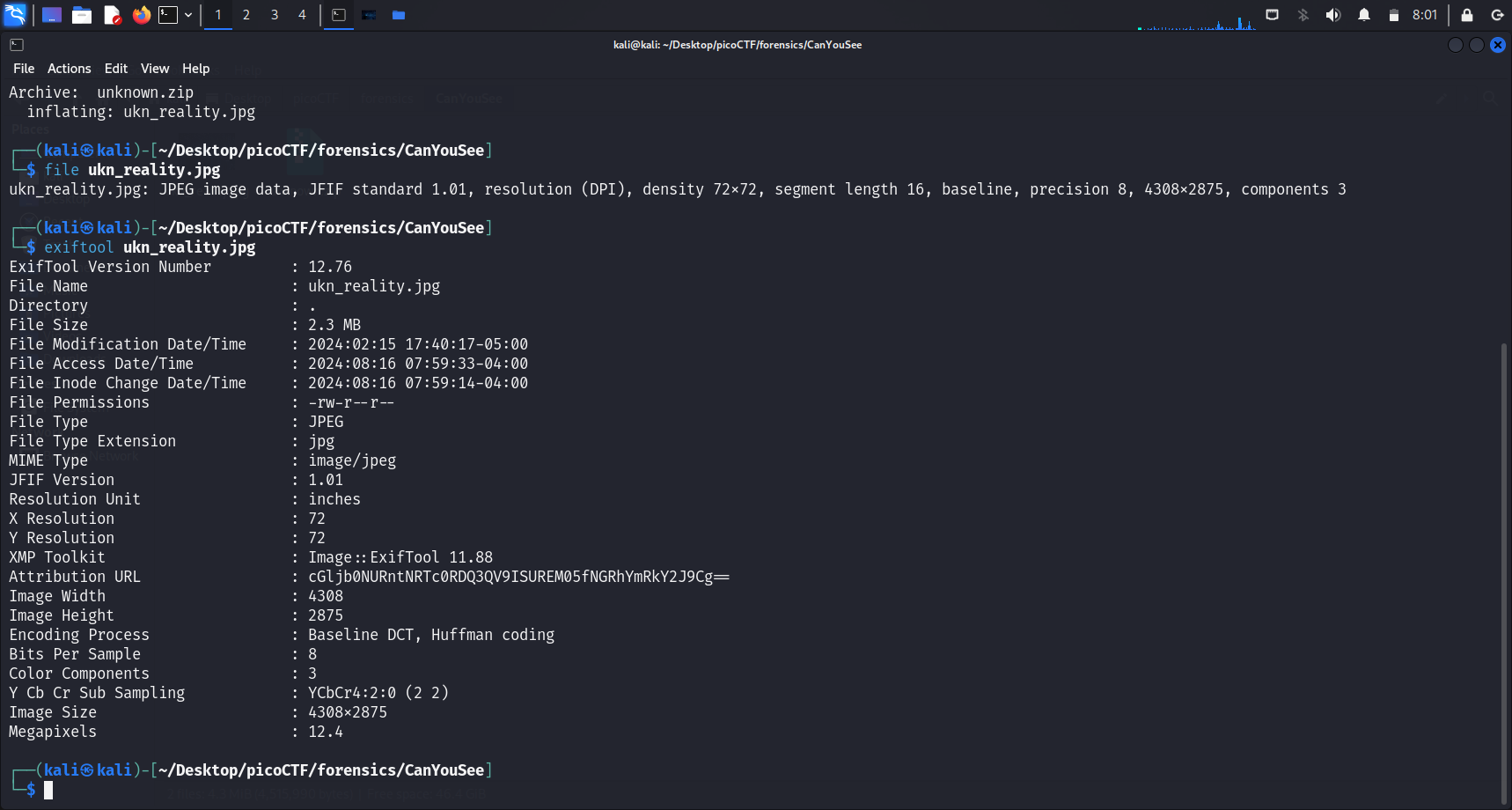Toggle Bluetooth from the tray icon

pos(1303,15)
